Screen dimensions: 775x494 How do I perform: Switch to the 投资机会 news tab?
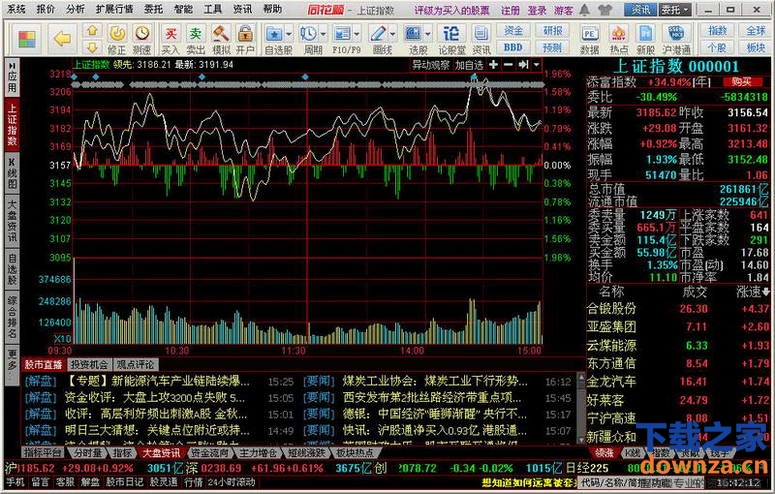(x=89, y=364)
